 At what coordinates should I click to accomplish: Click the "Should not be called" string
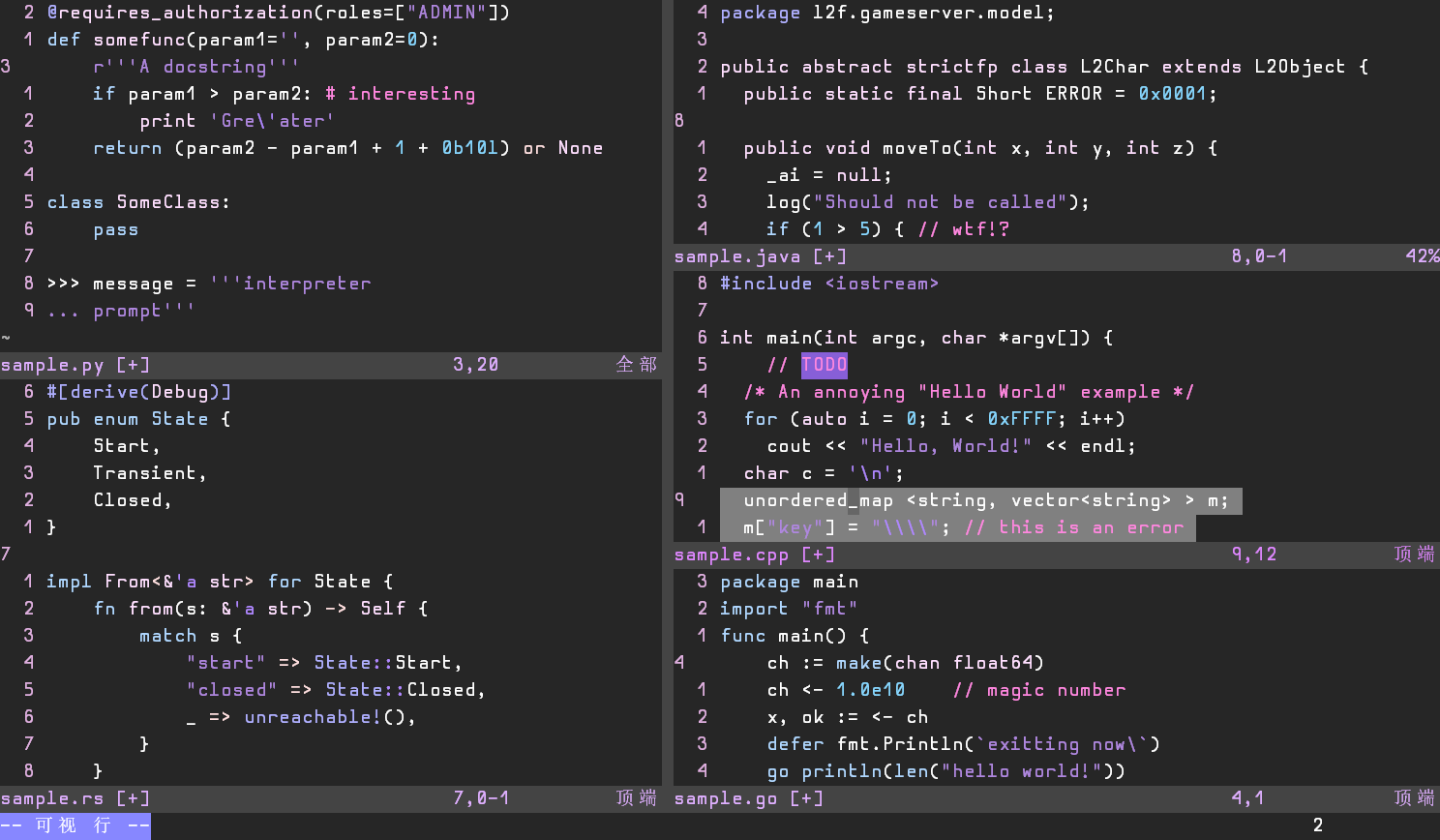[x=941, y=202]
